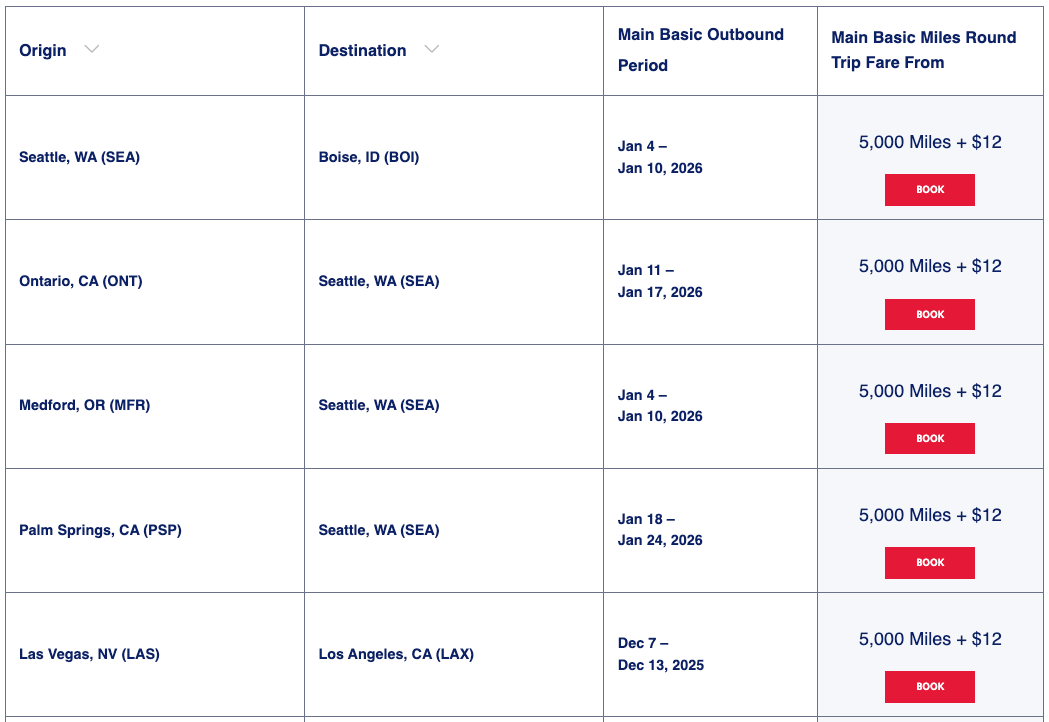
Task: Click the Dec 7 – Dec 13 outbound period
Action: [661, 654]
